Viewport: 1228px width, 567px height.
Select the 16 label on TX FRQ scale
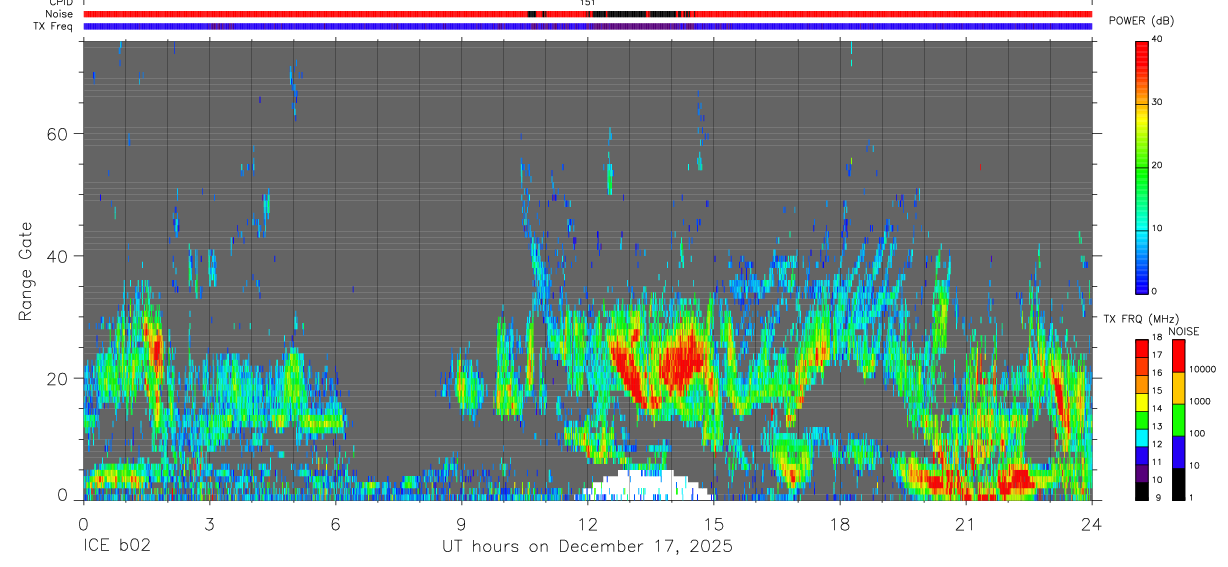click(1158, 372)
